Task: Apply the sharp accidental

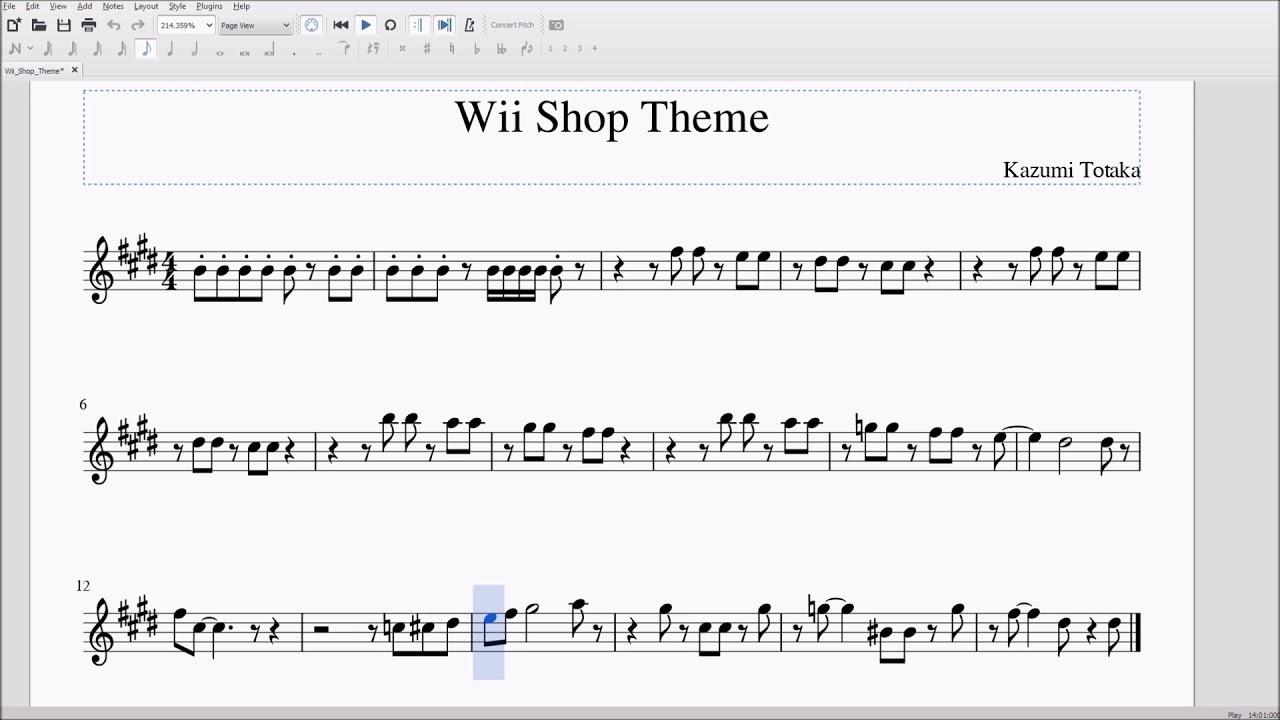Action: point(427,48)
